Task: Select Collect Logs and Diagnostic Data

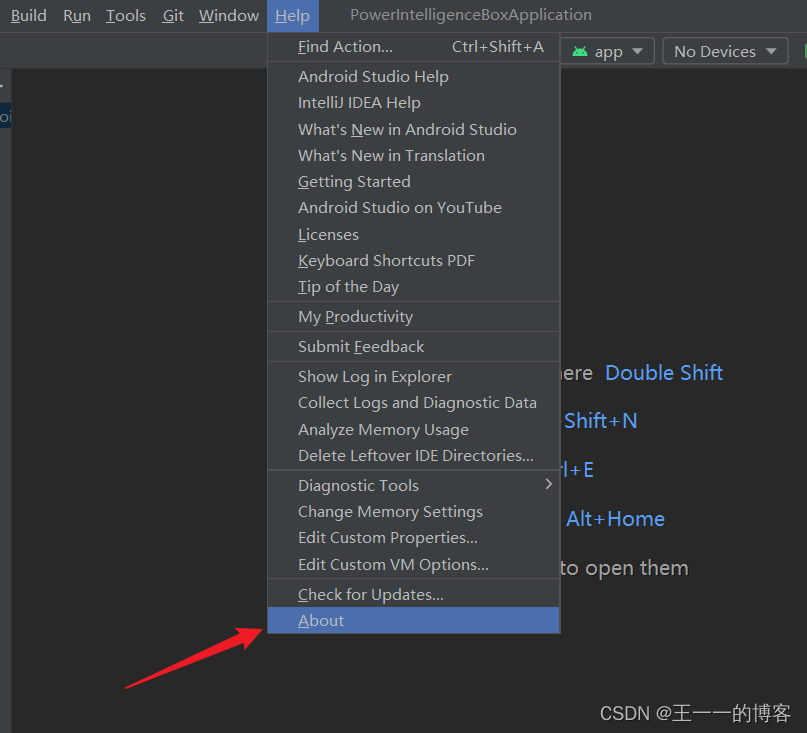Action: pos(413,403)
